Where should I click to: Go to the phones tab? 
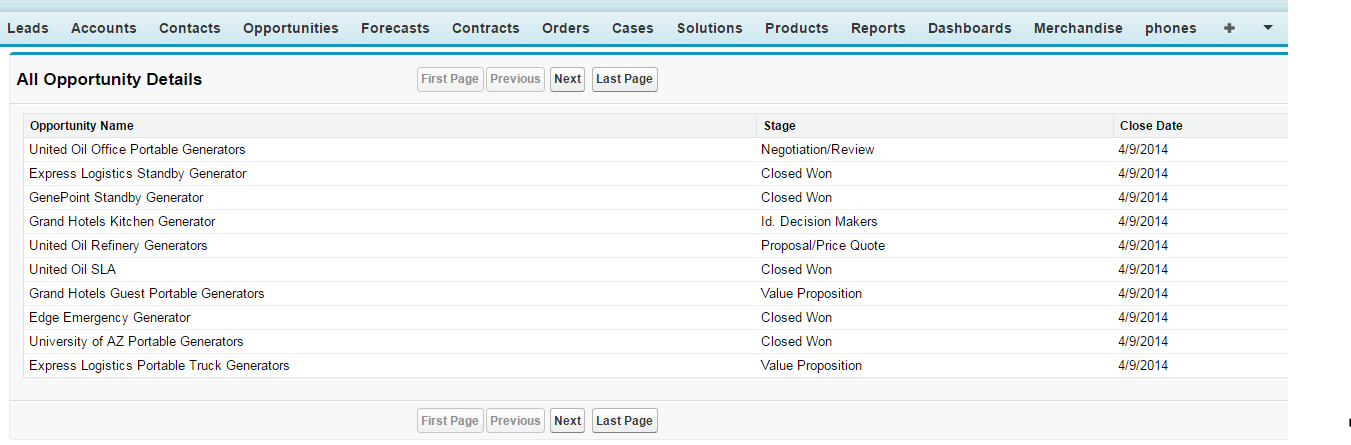[x=1171, y=28]
